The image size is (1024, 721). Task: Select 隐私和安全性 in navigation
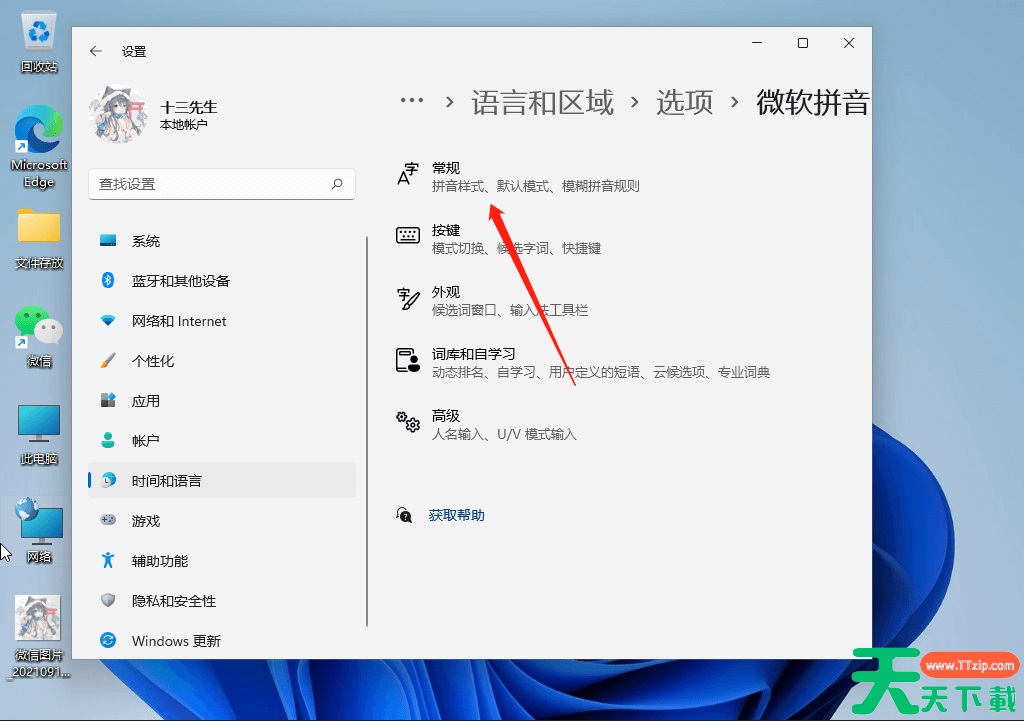tap(222, 600)
